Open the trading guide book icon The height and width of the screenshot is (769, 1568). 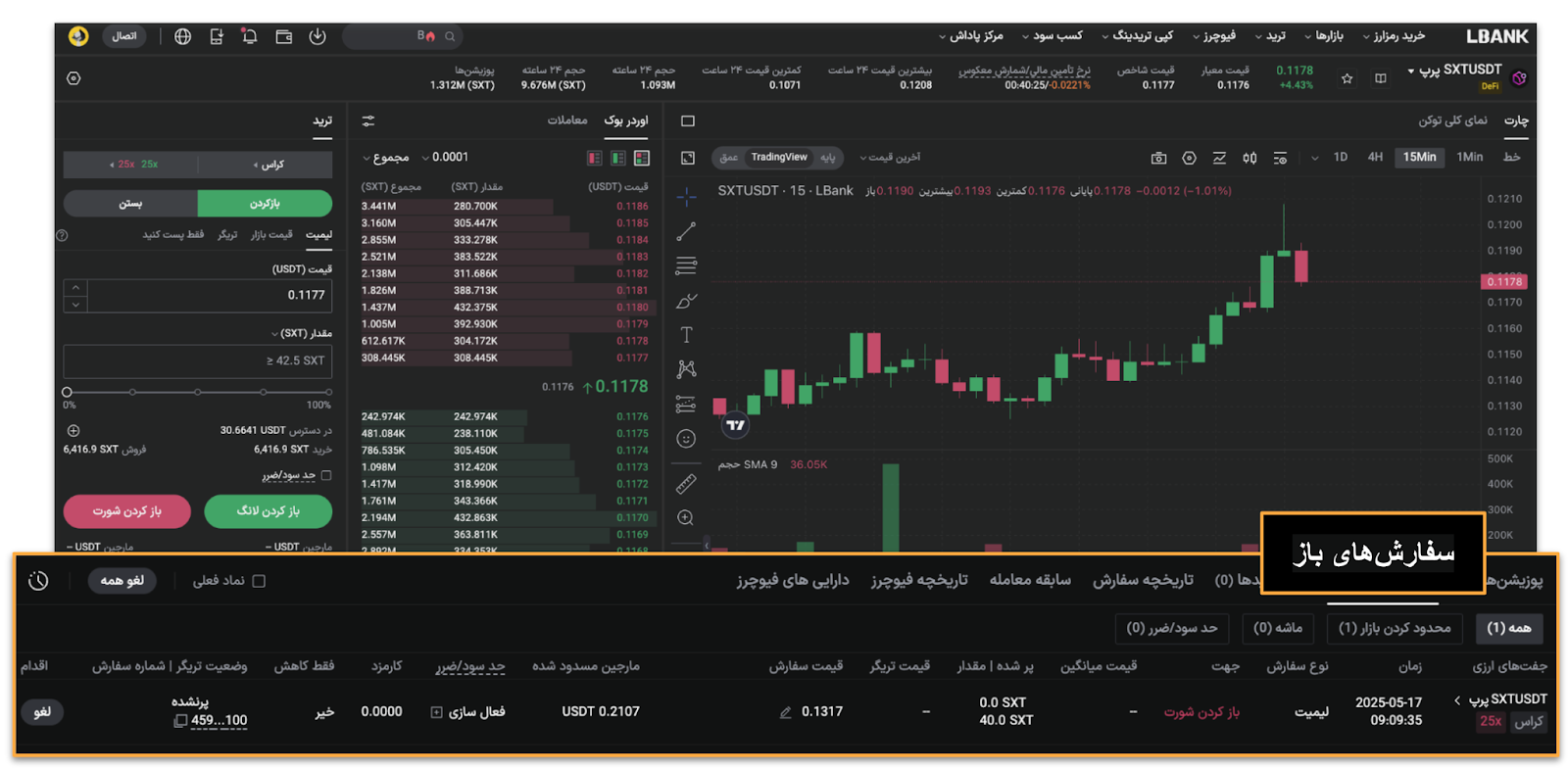pyautogui.click(x=1381, y=78)
